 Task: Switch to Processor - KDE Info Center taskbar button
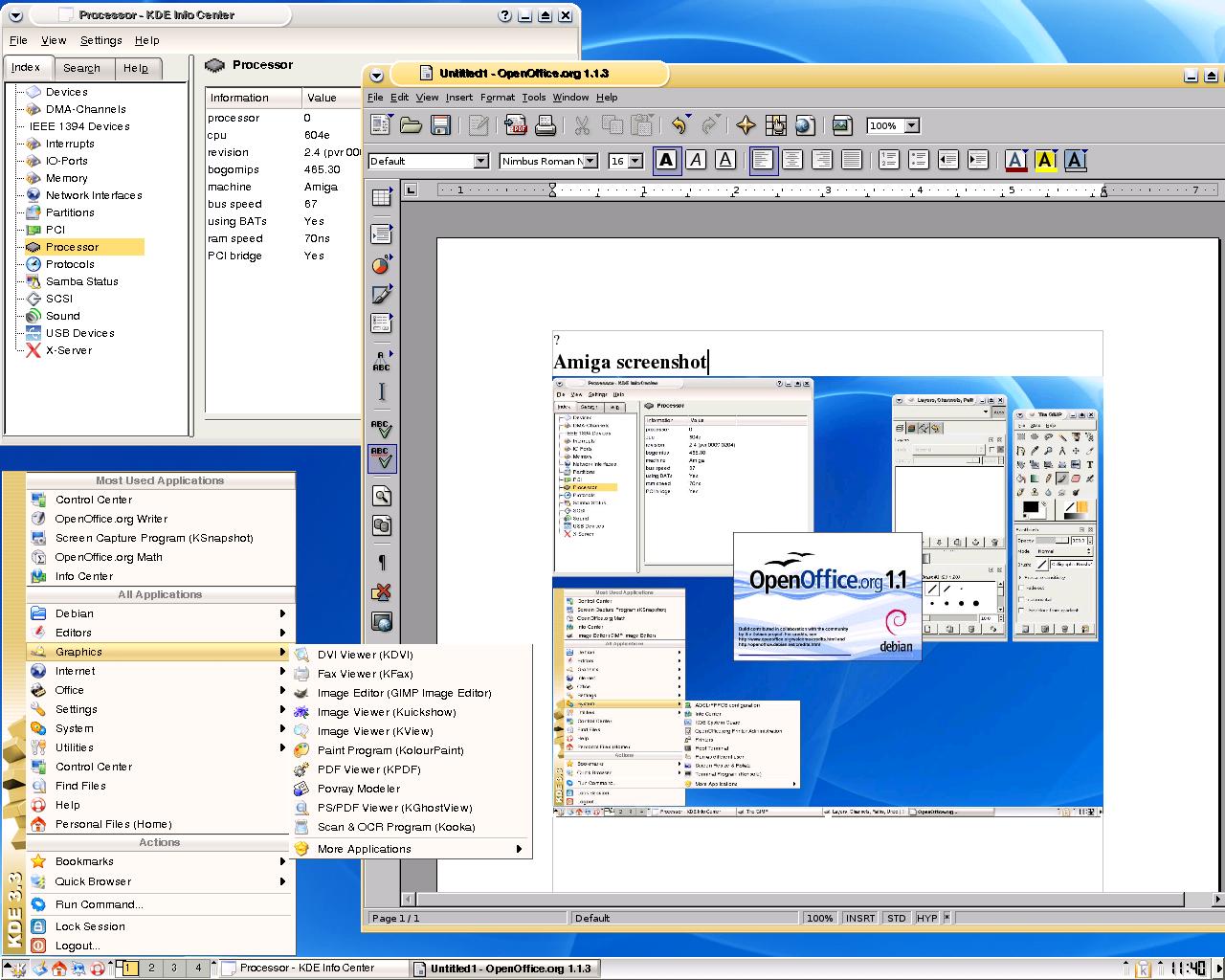pyautogui.click(x=312, y=969)
